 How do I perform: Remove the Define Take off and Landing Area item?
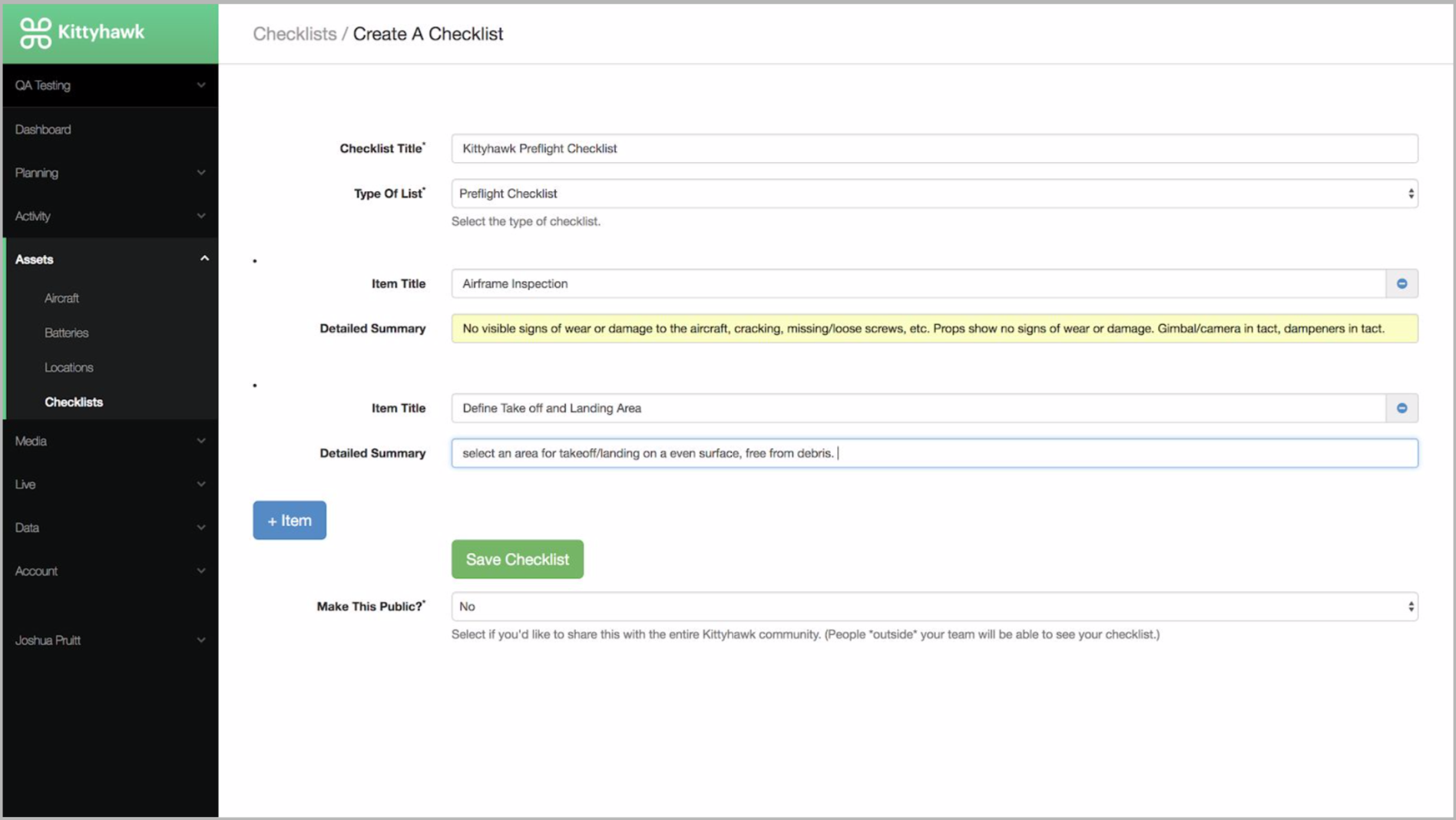tap(1401, 408)
